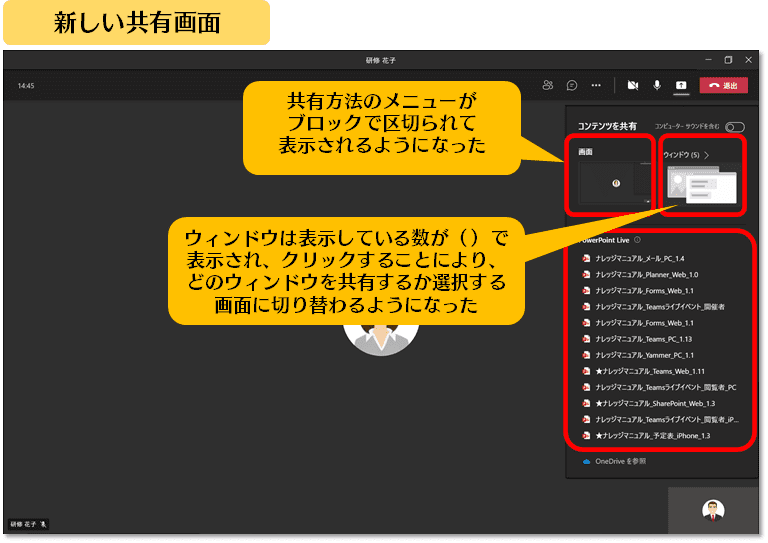768x543 pixels.
Task: Select the 画面 screen share thumbnail
Action: 615,183
